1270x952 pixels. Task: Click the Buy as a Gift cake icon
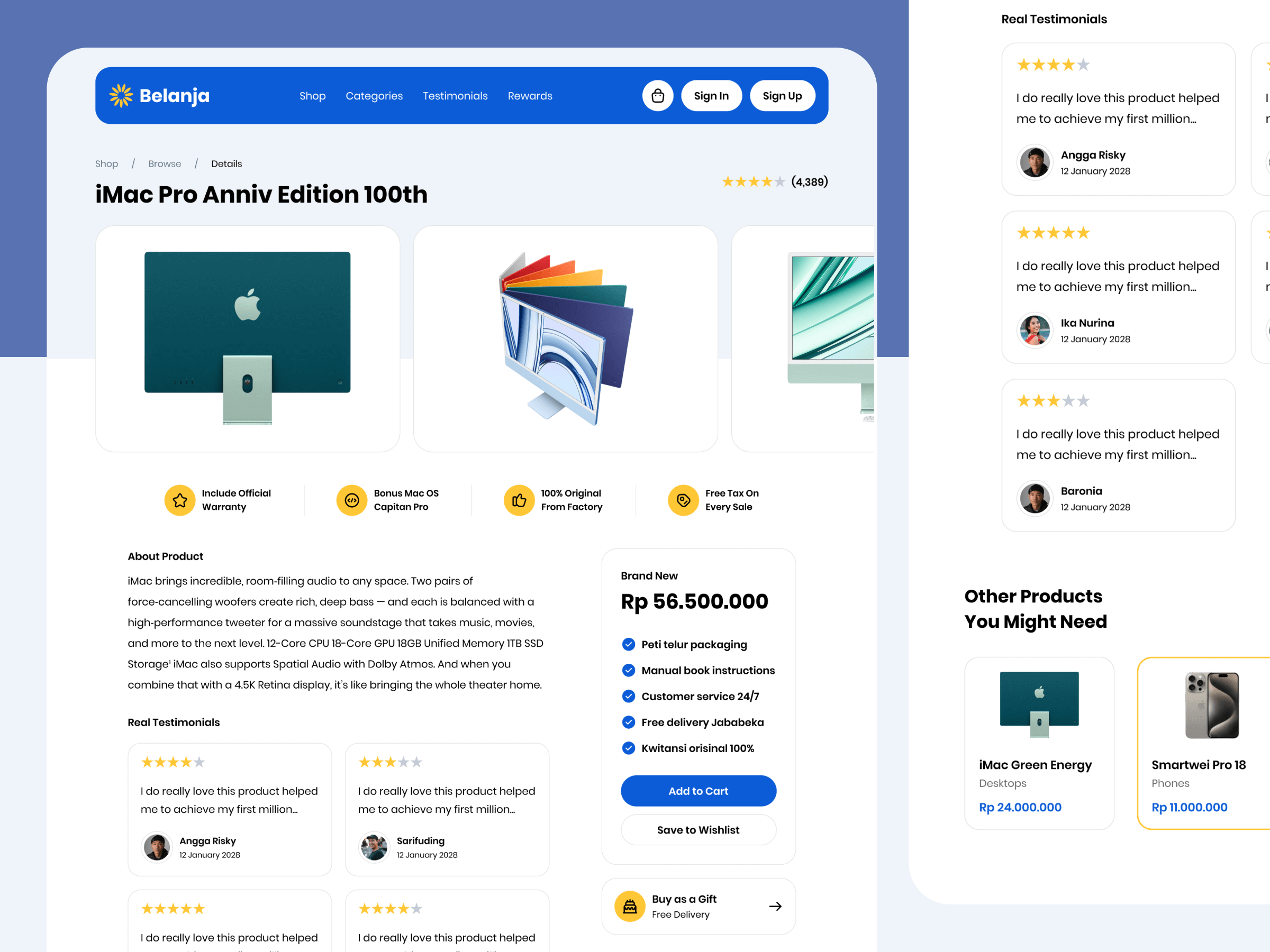tap(630, 906)
